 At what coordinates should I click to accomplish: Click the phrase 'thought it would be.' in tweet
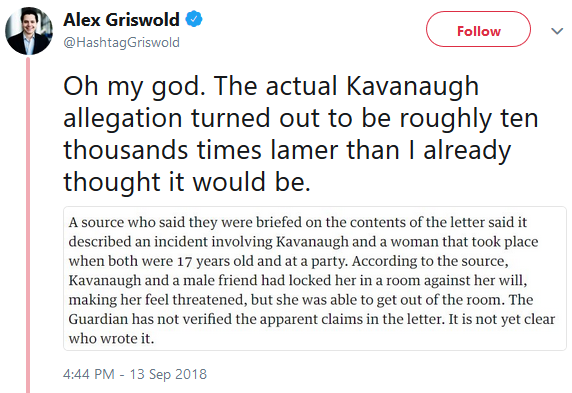(x=187, y=182)
